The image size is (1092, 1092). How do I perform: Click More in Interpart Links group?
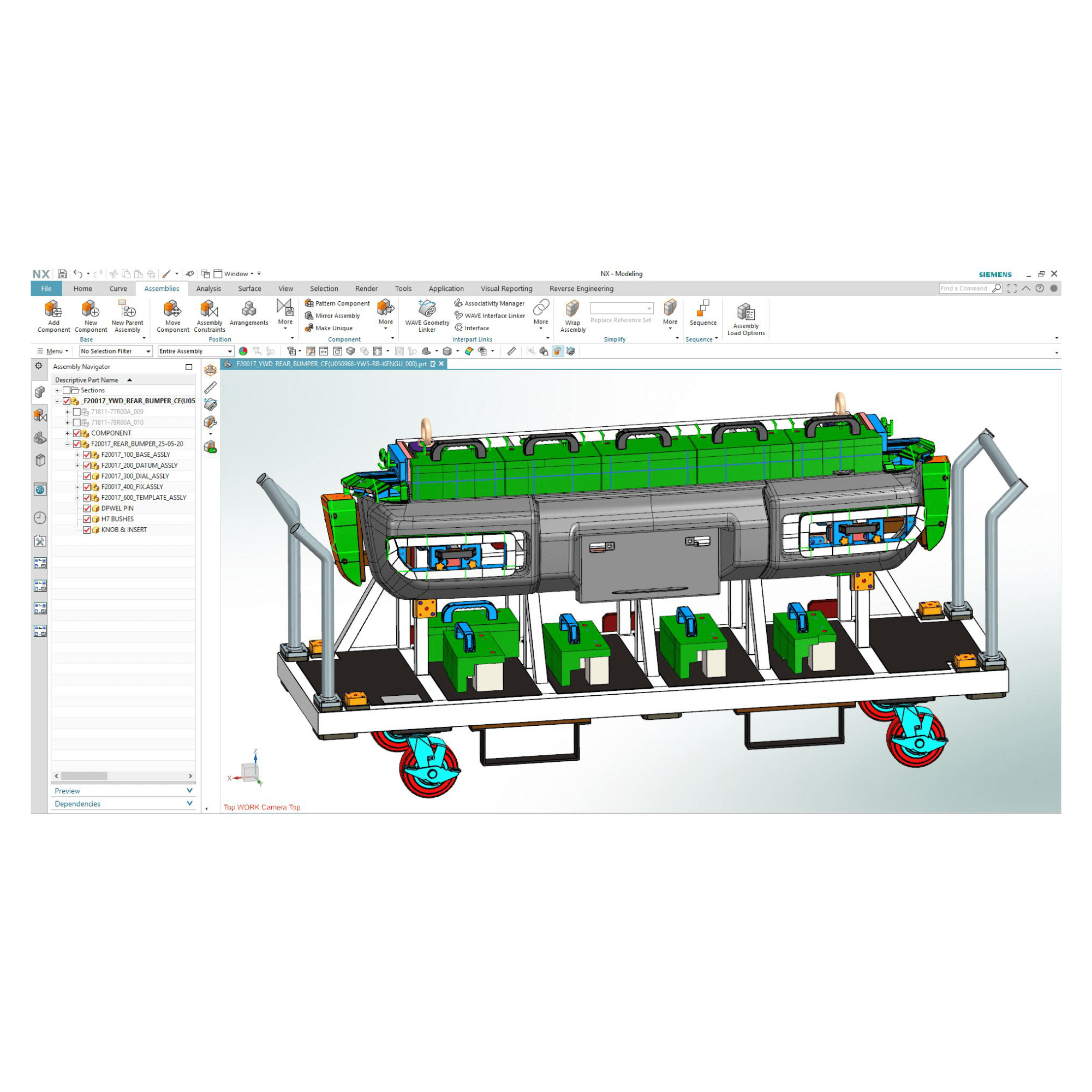coord(541,314)
